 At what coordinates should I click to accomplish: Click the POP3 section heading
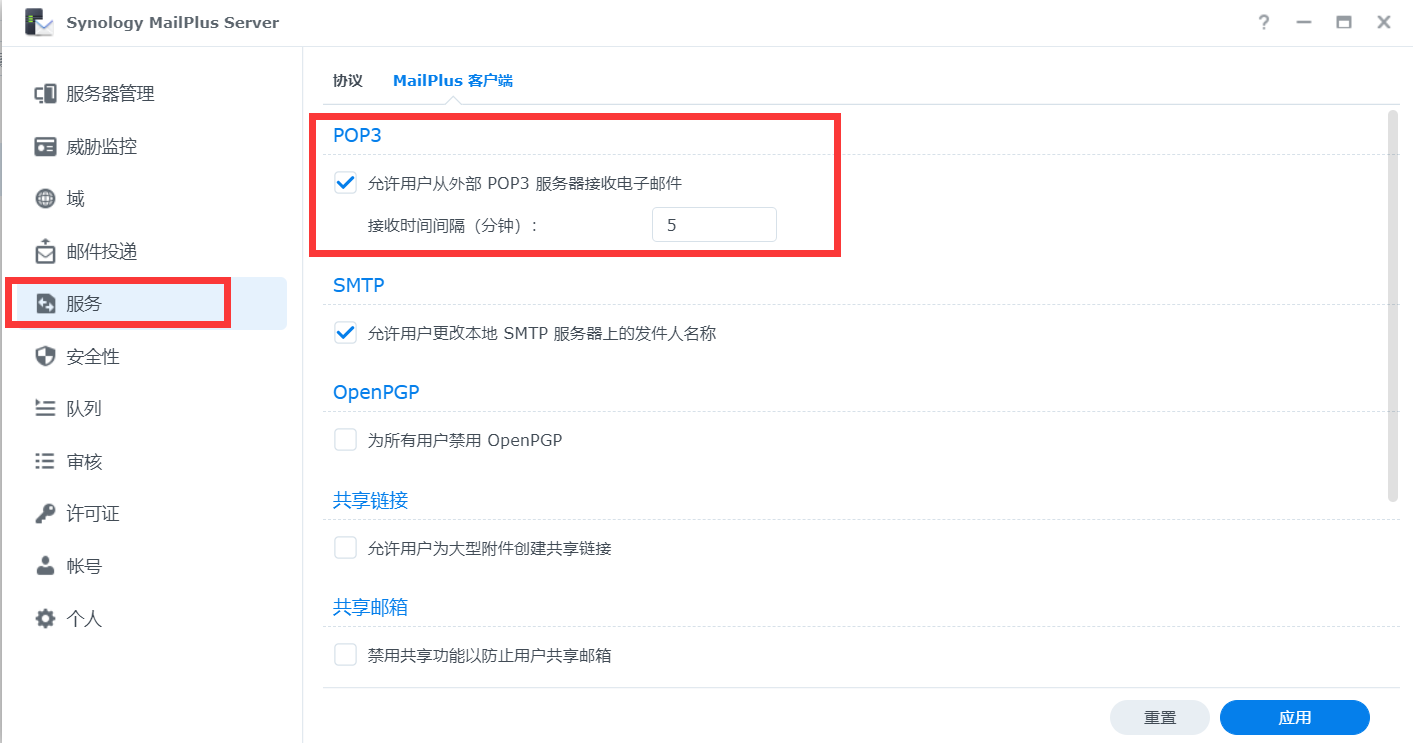(x=357, y=136)
